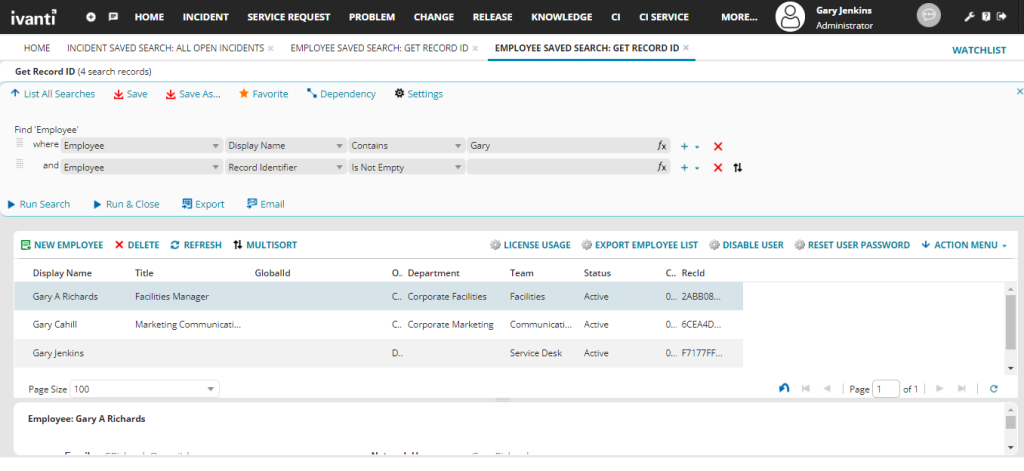Viewport: 1024px width, 471px height.
Task: Click Save As...
Action: pos(193,94)
